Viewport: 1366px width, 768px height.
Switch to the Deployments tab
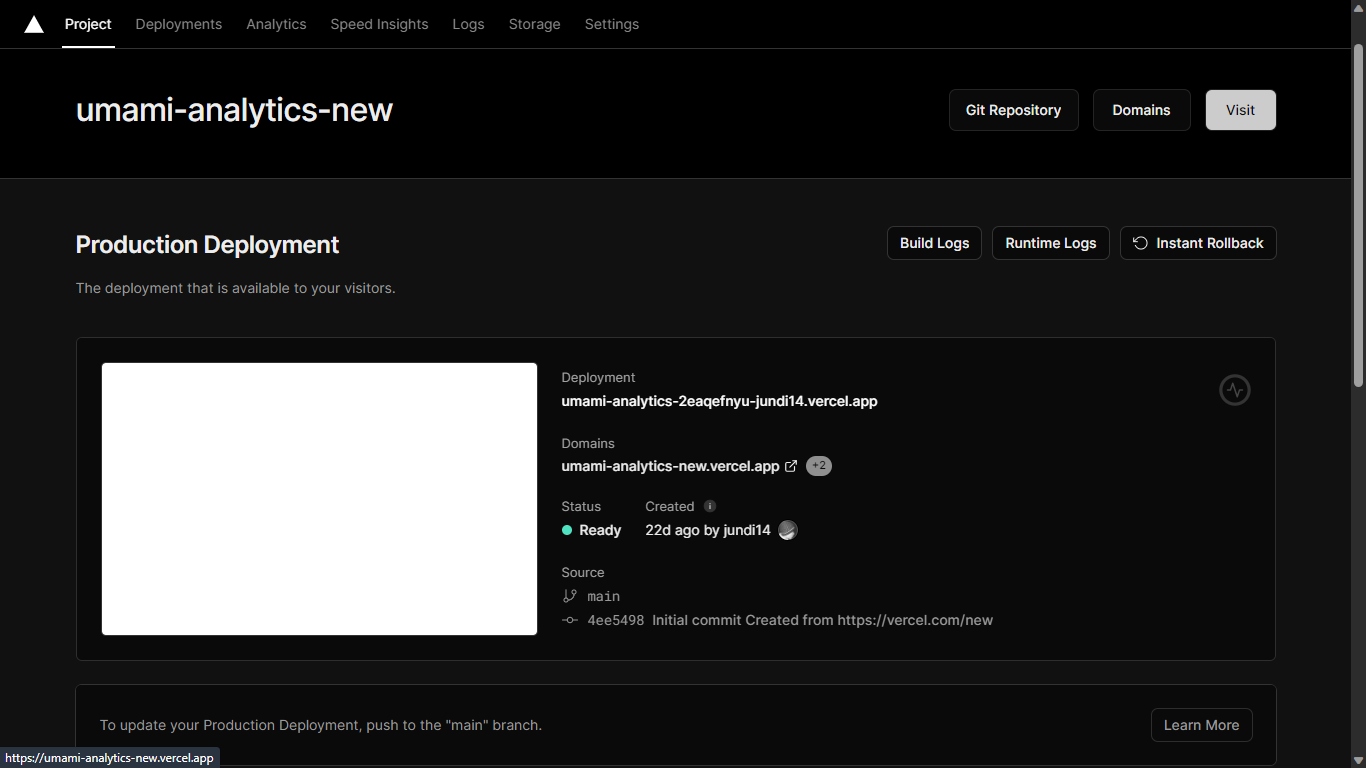coord(179,24)
